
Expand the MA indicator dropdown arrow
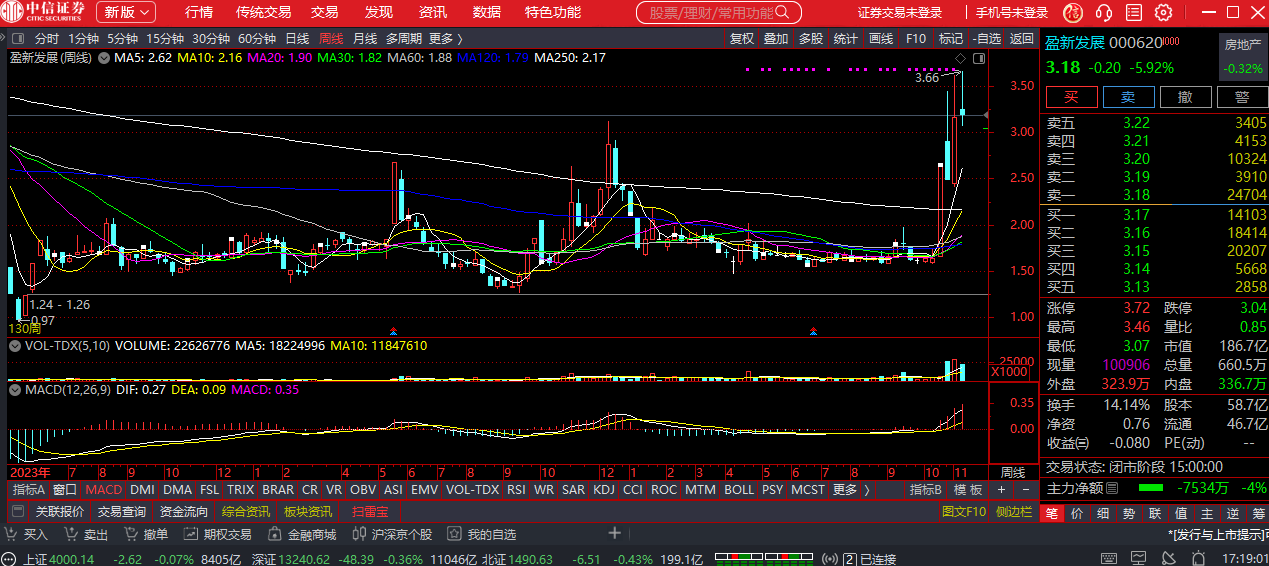104,58
